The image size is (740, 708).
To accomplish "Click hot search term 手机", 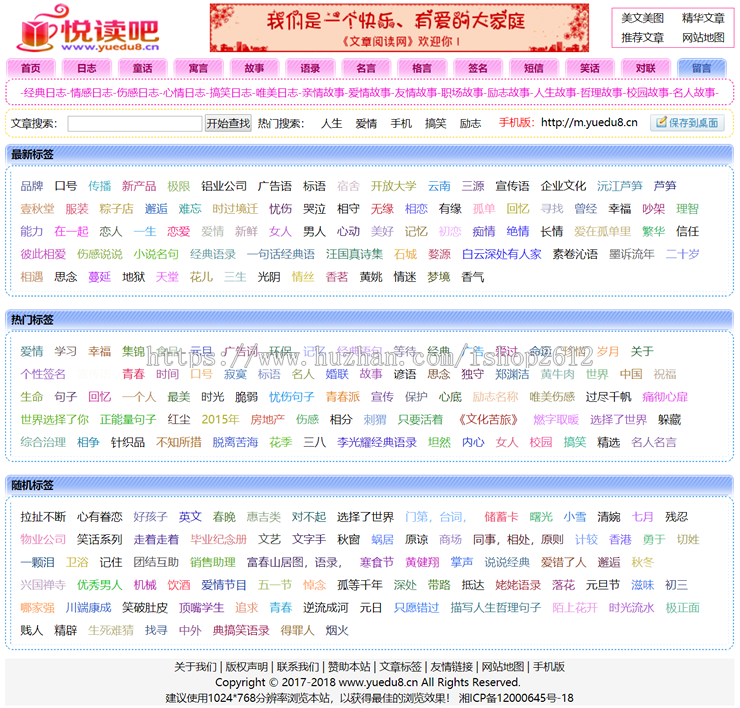I will click(401, 124).
